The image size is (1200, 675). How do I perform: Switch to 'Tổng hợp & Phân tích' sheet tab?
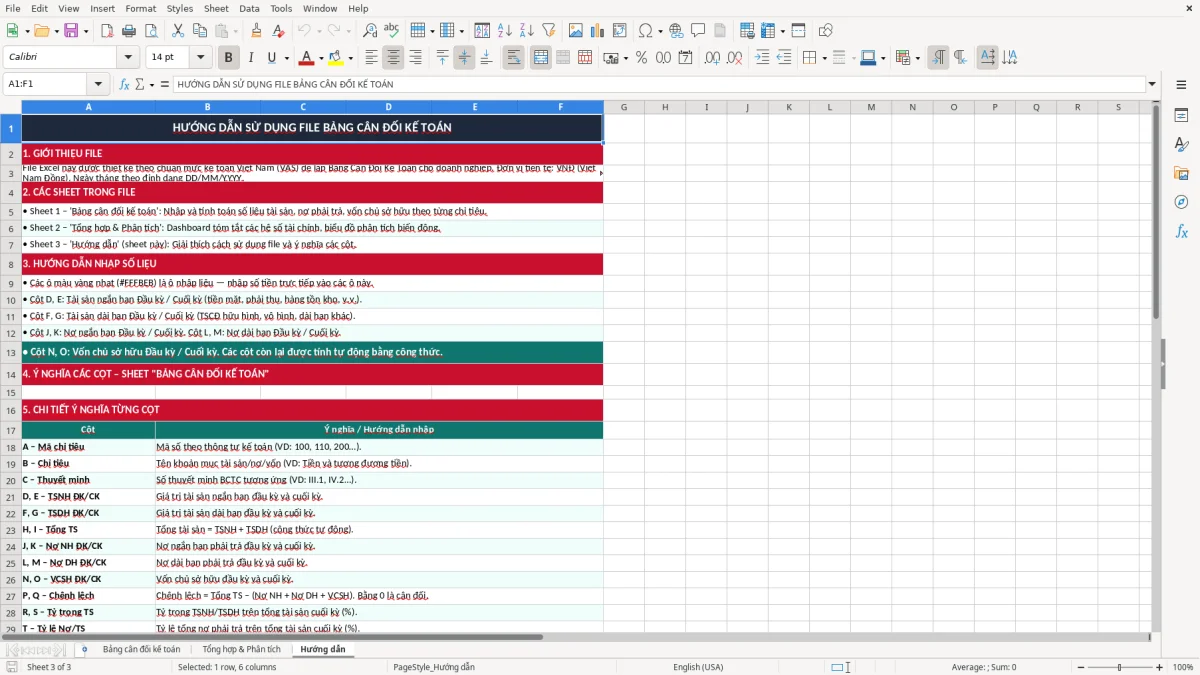241,649
